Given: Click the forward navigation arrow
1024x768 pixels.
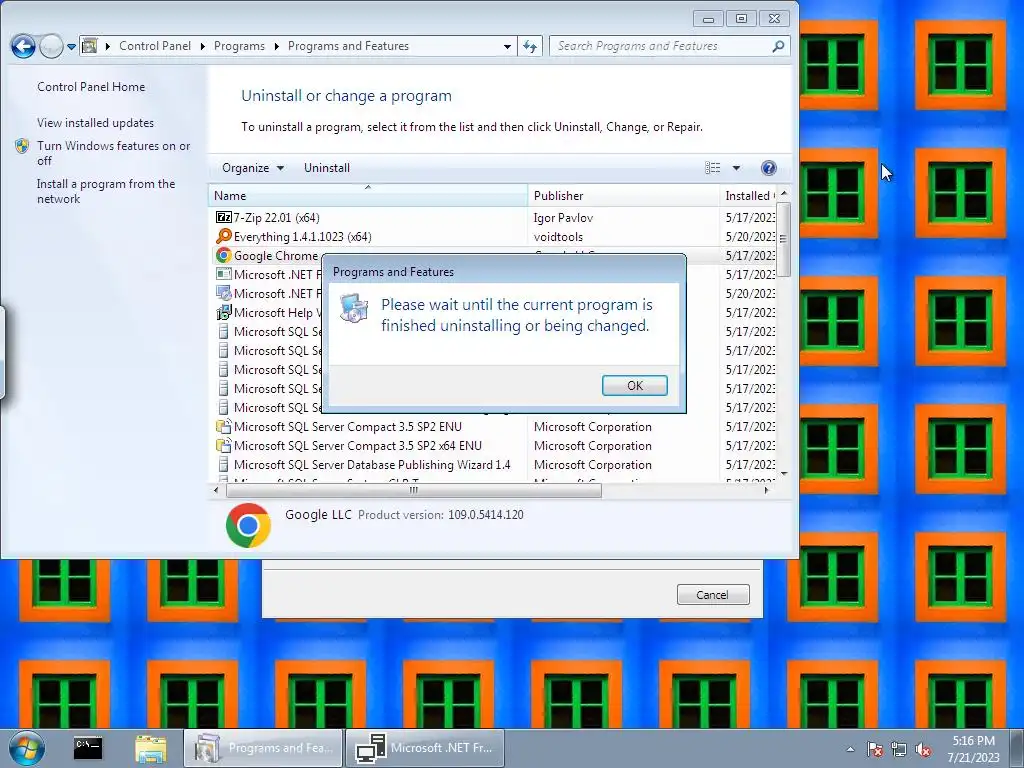Looking at the screenshot, I should 51,46.
